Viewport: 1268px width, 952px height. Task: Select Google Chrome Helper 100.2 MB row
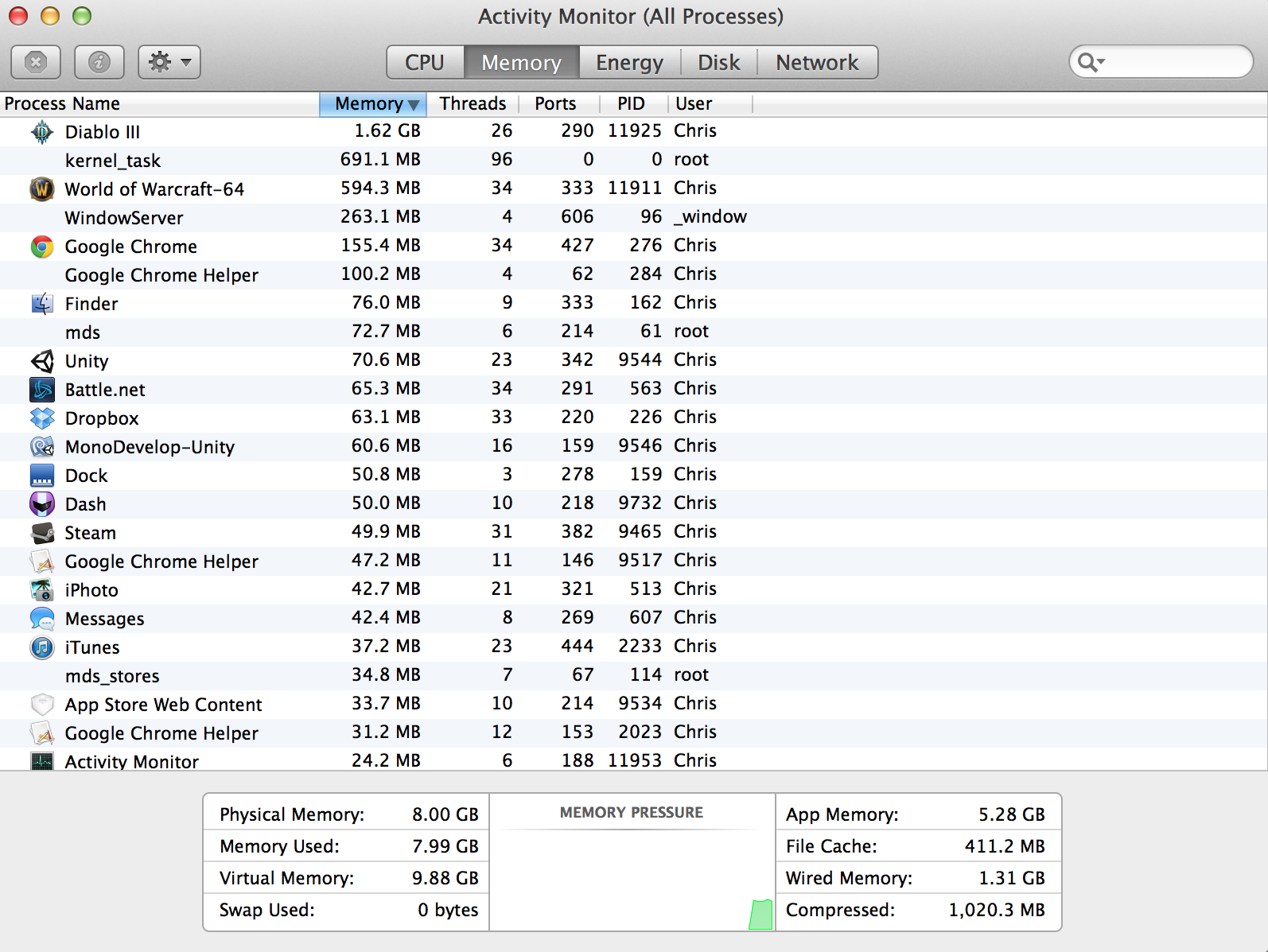[x=633, y=274]
